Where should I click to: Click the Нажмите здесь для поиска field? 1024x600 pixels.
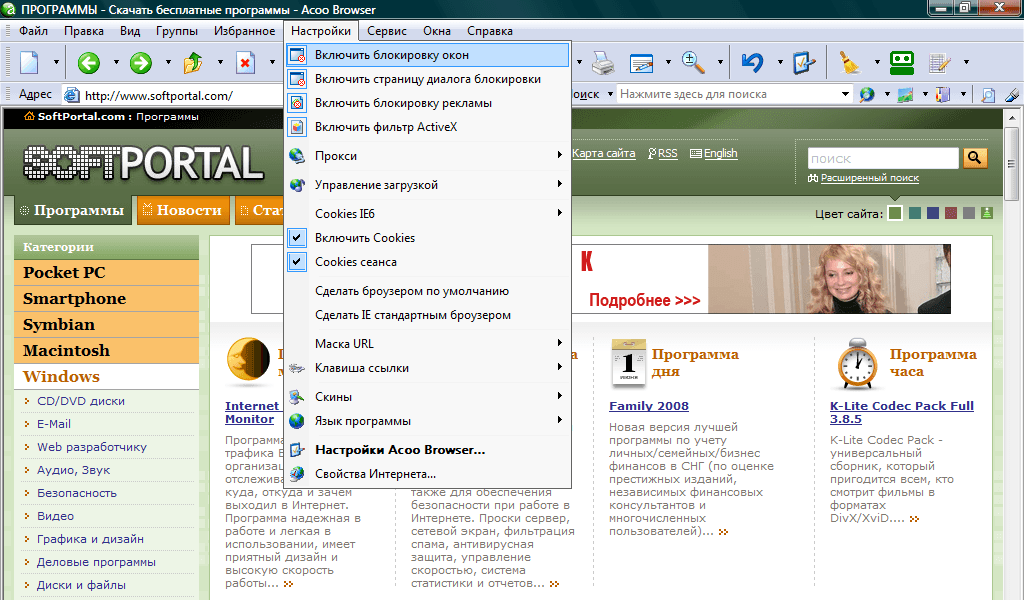click(728, 94)
